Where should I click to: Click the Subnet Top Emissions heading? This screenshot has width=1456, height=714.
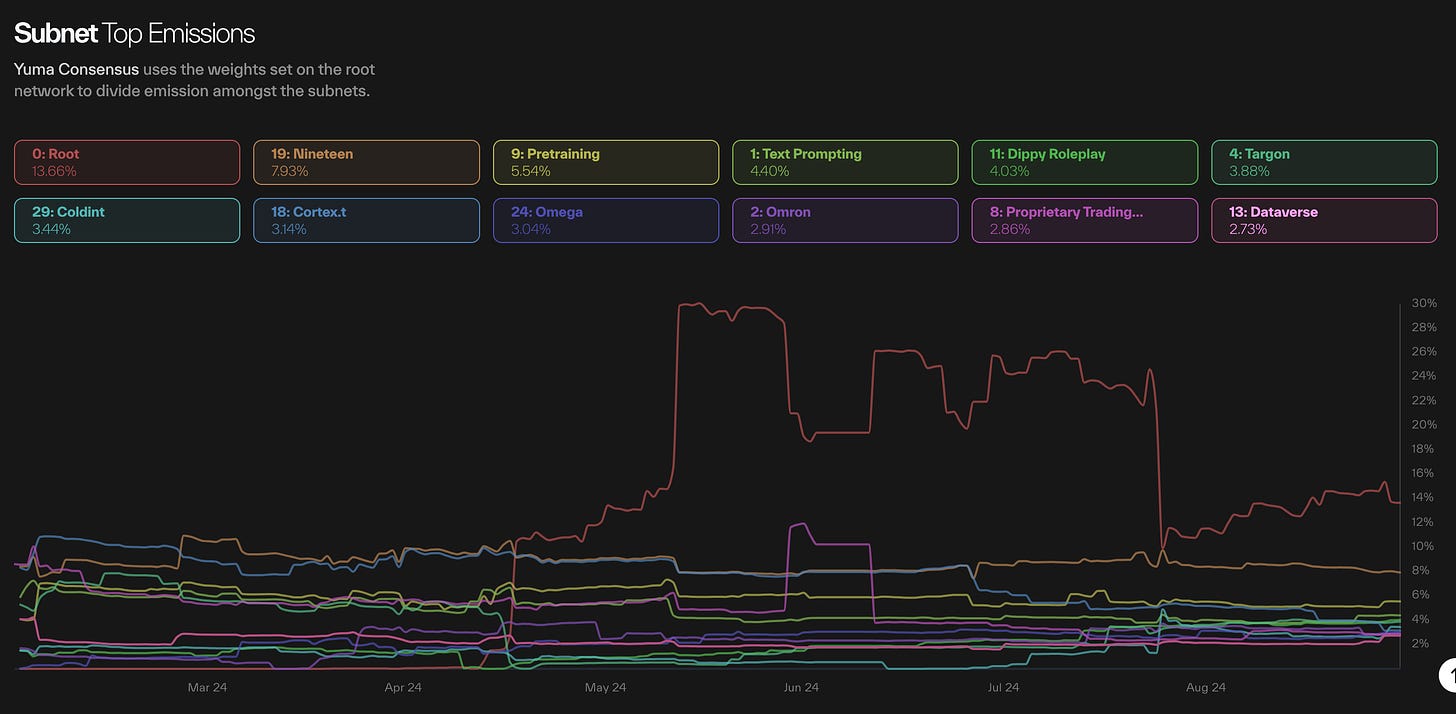(135, 33)
